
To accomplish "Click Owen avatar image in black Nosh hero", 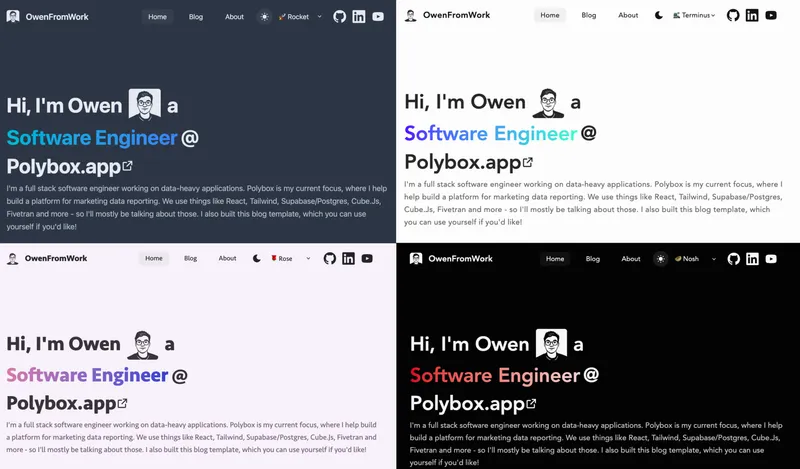I will (x=552, y=344).
